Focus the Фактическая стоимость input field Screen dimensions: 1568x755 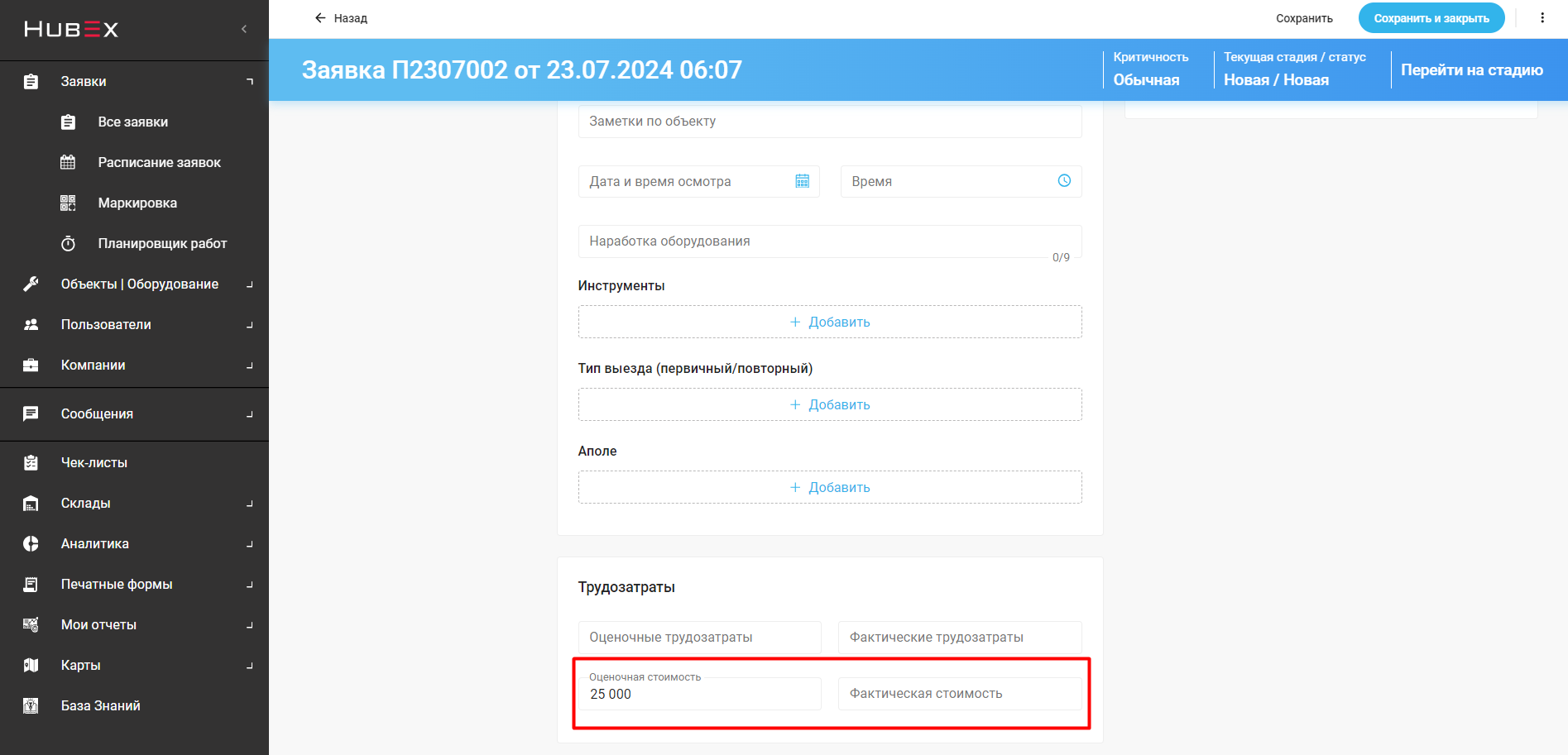(959, 694)
